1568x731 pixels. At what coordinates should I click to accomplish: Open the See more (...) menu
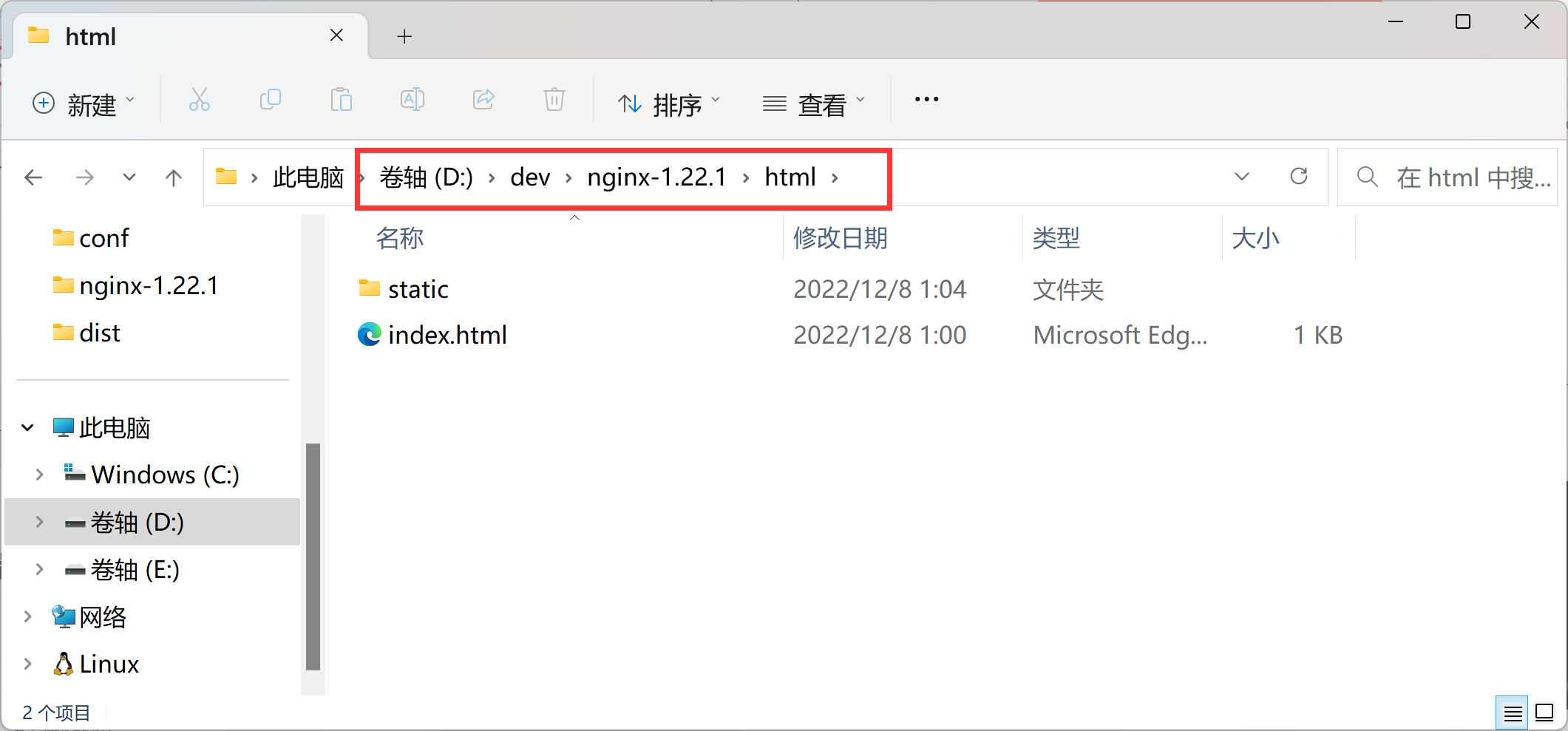pyautogui.click(x=926, y=99)
